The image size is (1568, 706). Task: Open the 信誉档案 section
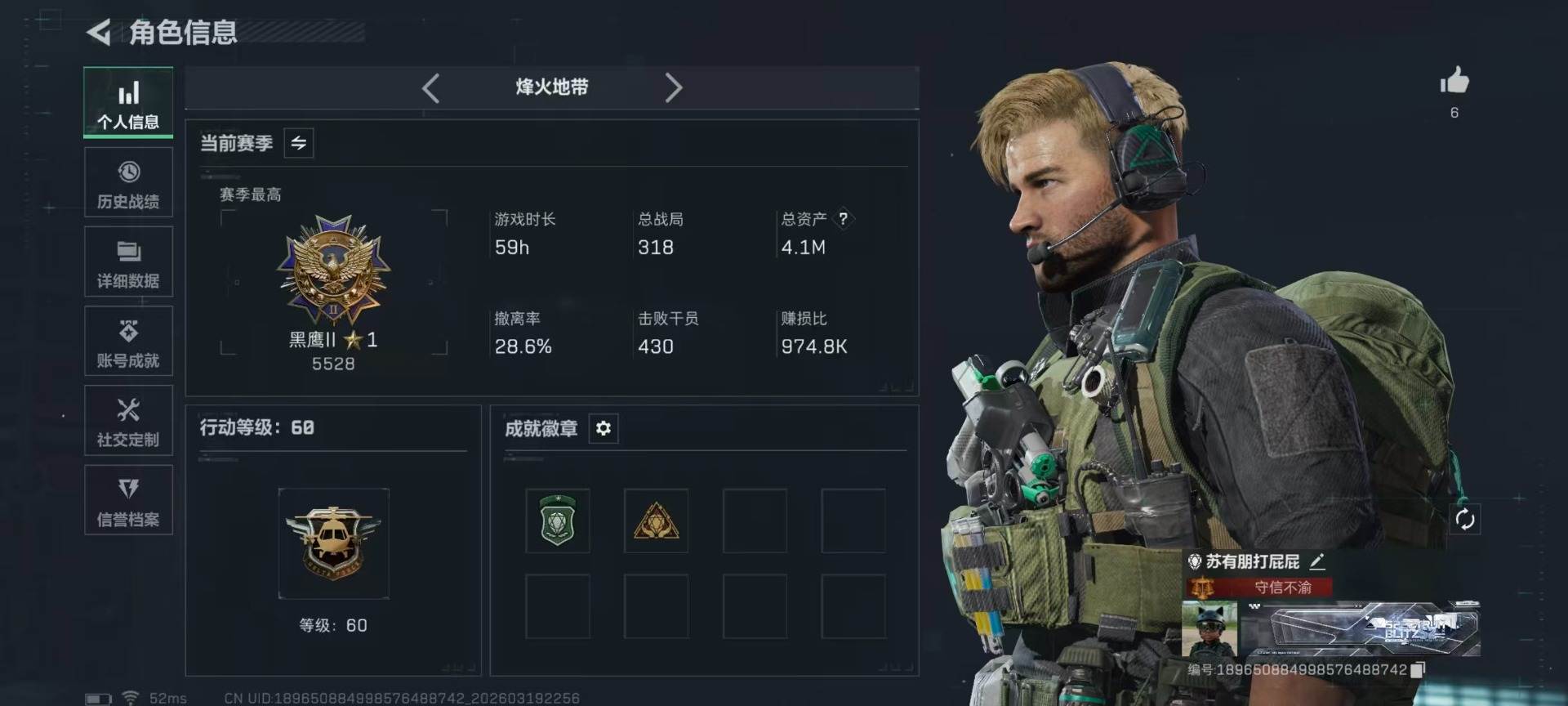[x=128, y=499]
